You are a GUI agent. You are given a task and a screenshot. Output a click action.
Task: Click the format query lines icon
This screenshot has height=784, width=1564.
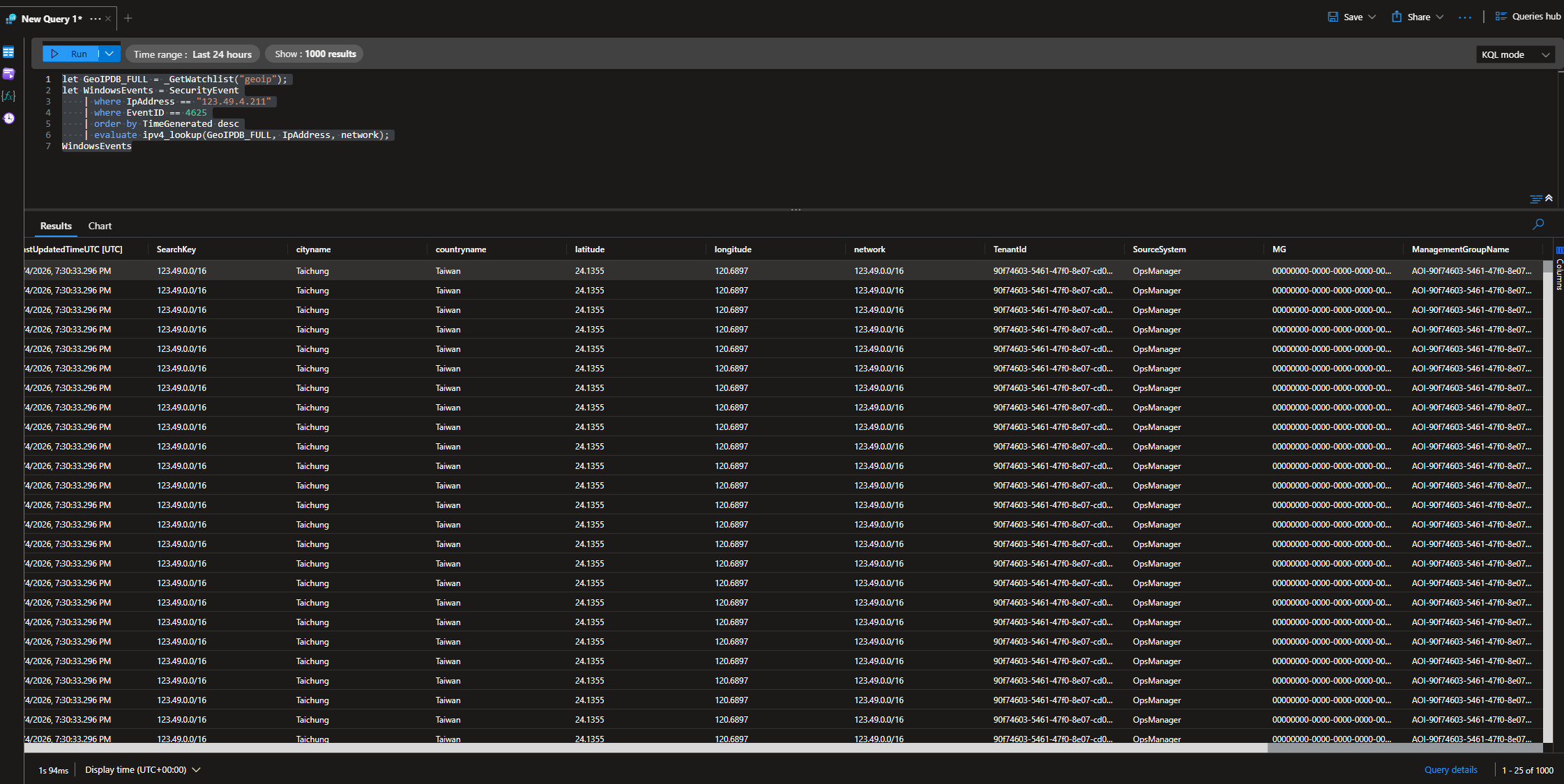tap(1535, 199)
